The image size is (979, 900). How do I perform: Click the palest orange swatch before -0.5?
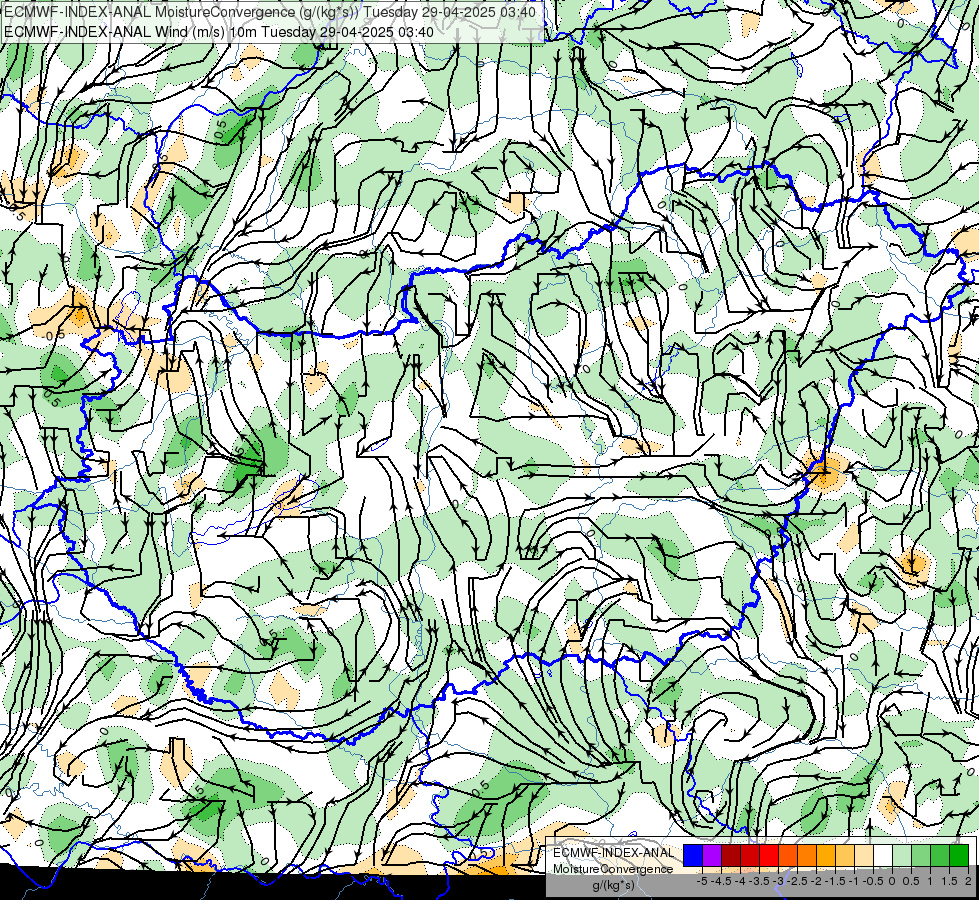click(864, 855)
